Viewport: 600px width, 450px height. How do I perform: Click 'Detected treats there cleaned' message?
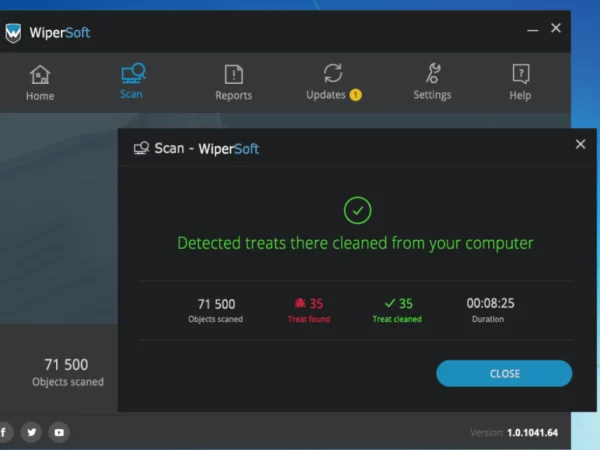point(355,243)
